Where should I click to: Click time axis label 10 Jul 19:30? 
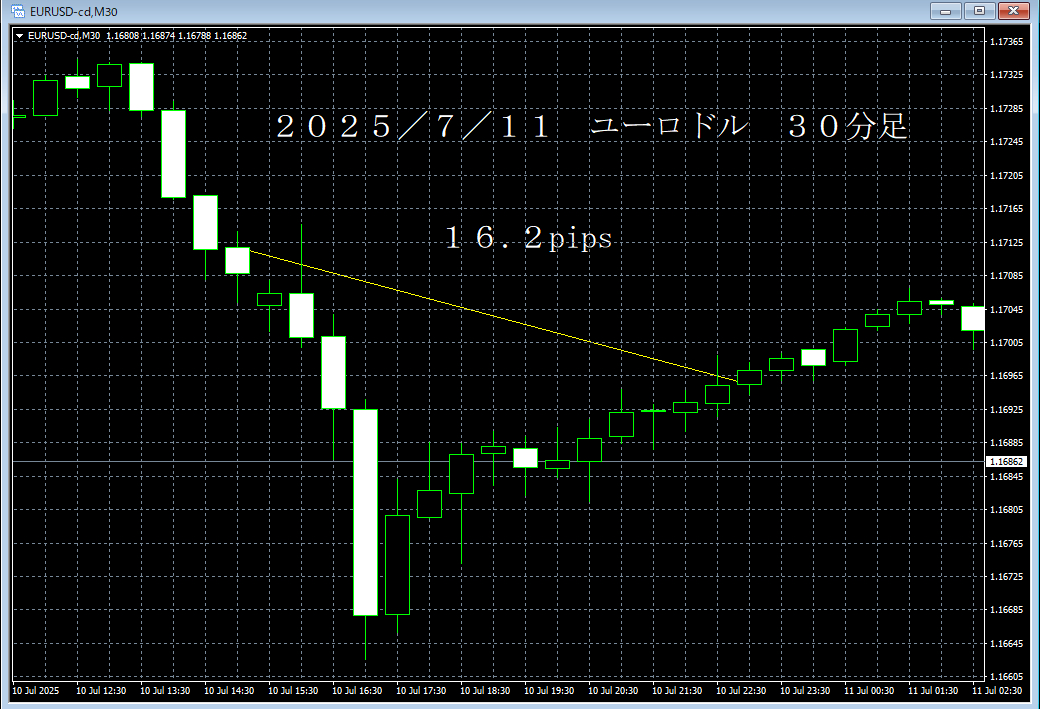(x=549, y=691)
